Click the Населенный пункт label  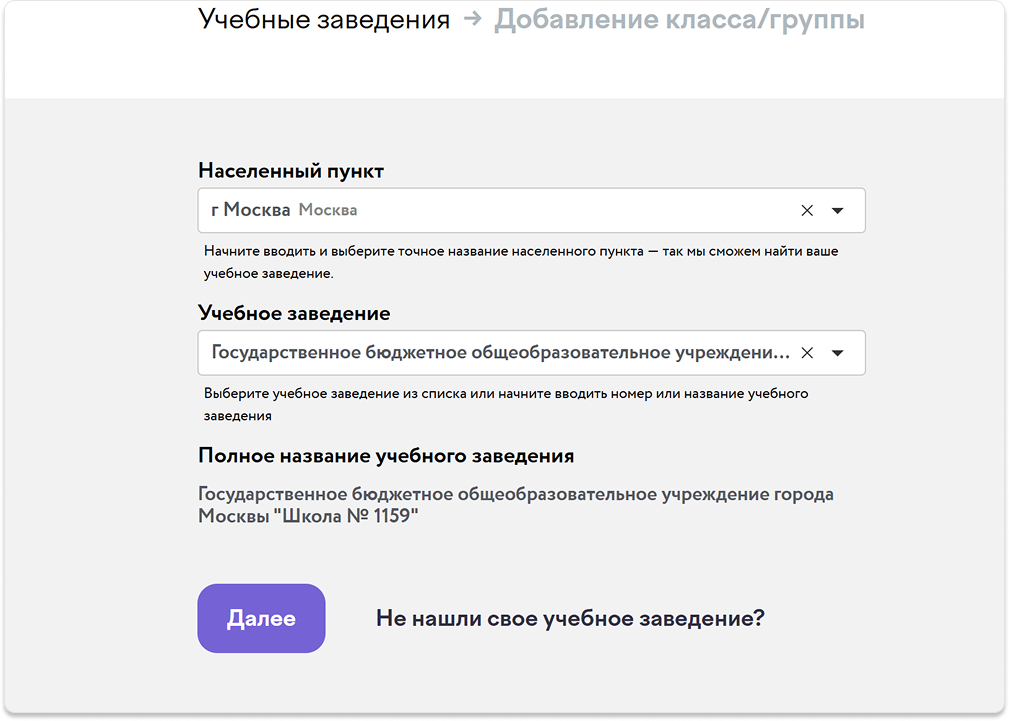point(291,171)
